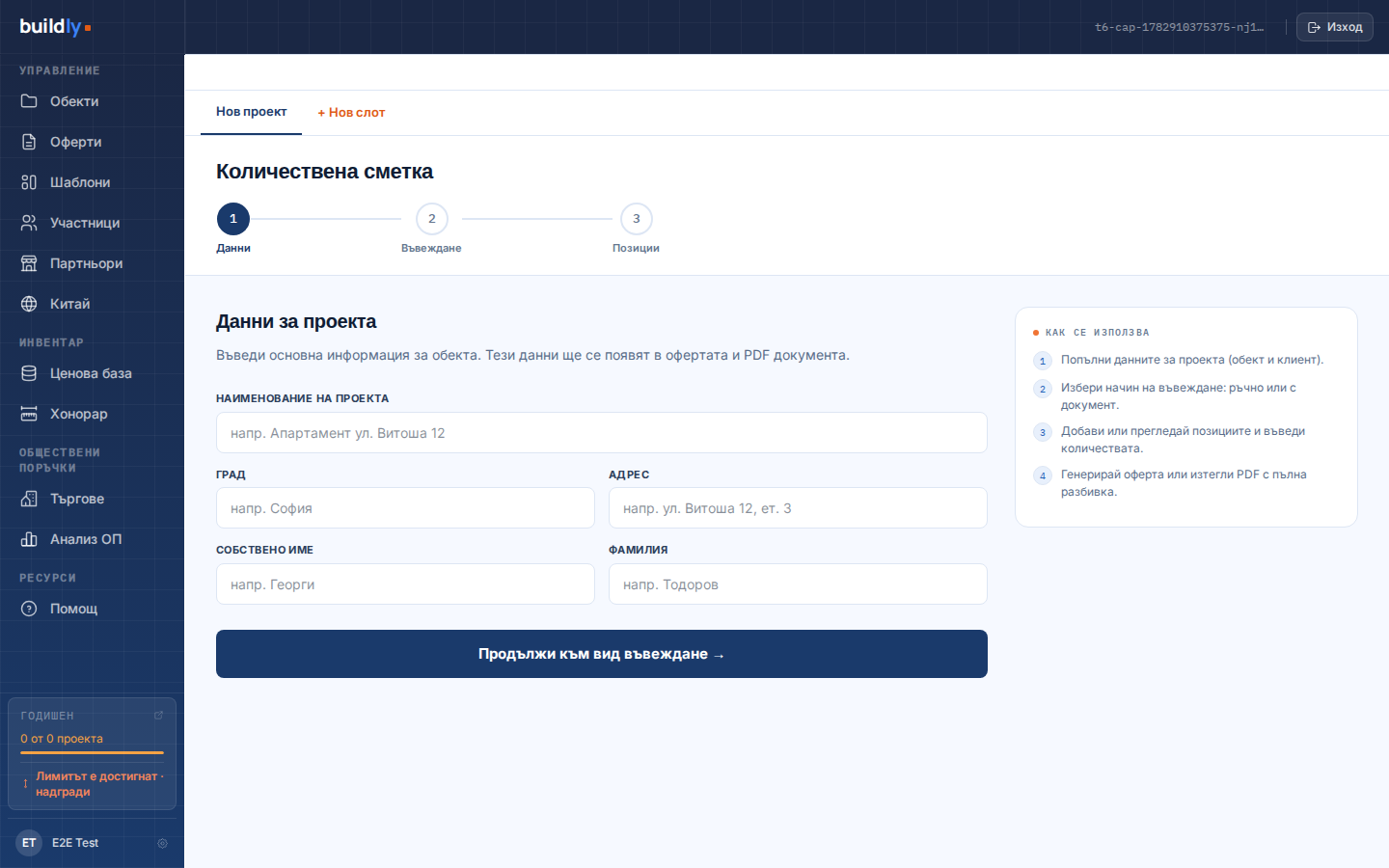Select the Хонорар icon
The image size is (1389, 868).
click(29, 414)
